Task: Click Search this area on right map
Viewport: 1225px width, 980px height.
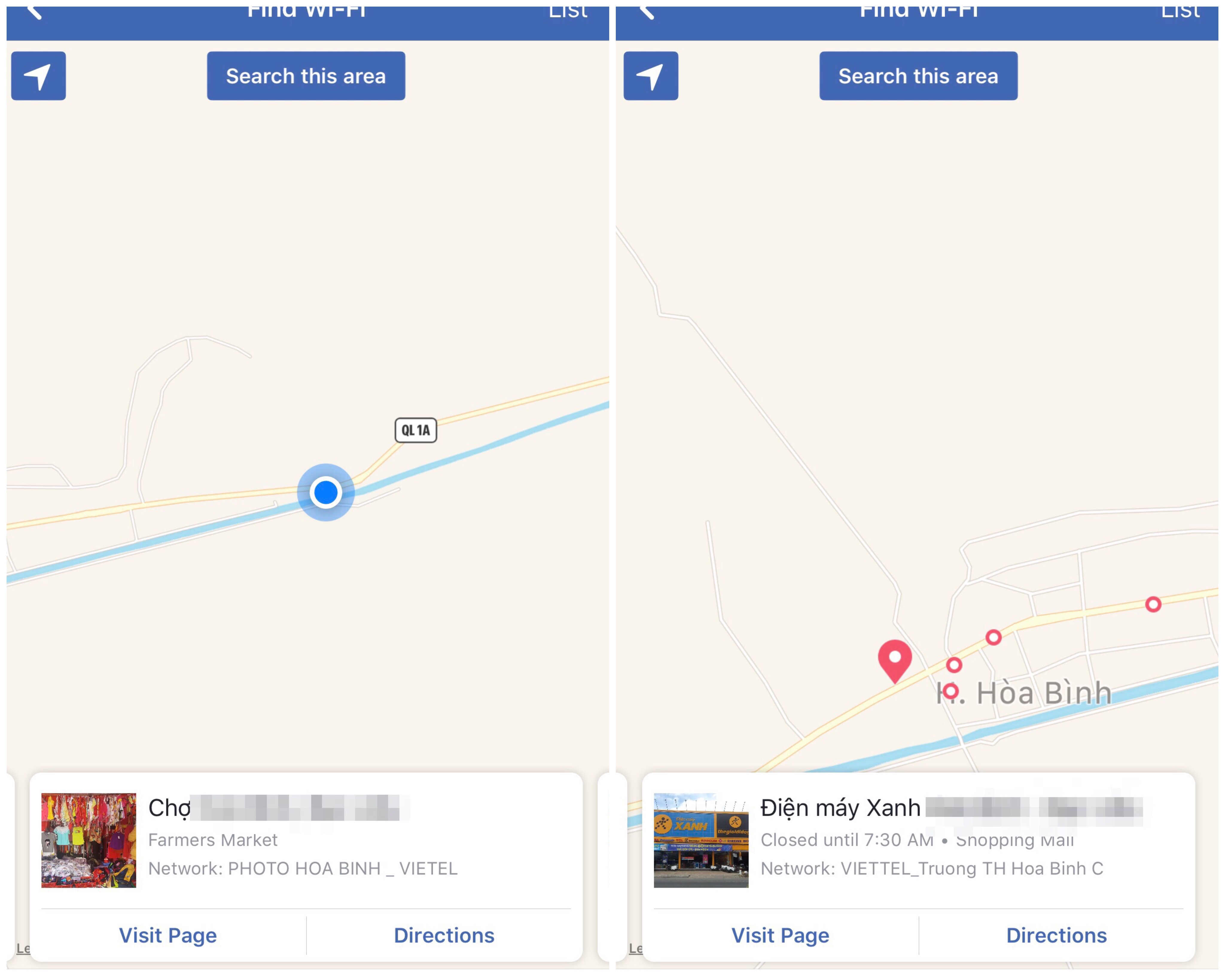Action: (919, 76)
